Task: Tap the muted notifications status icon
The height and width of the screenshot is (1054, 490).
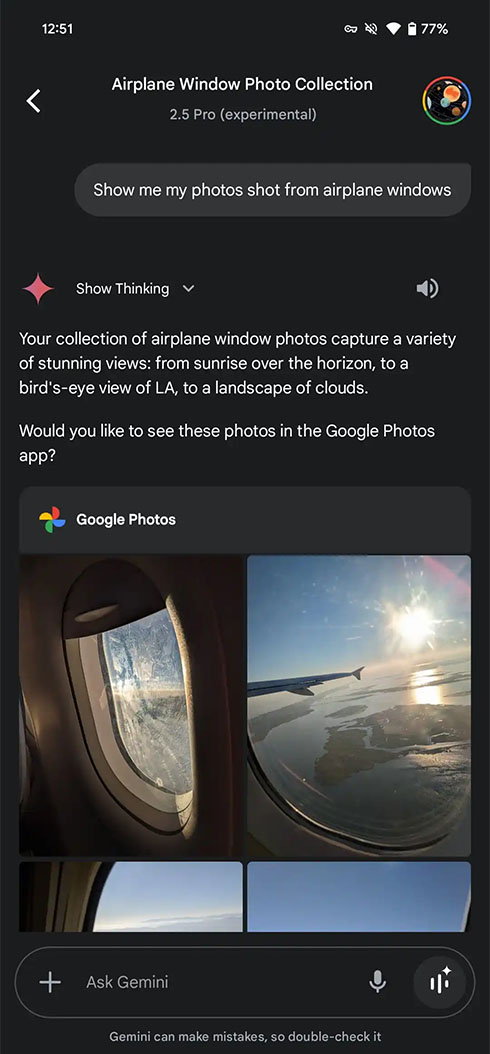Action: (x=370, y=29)
